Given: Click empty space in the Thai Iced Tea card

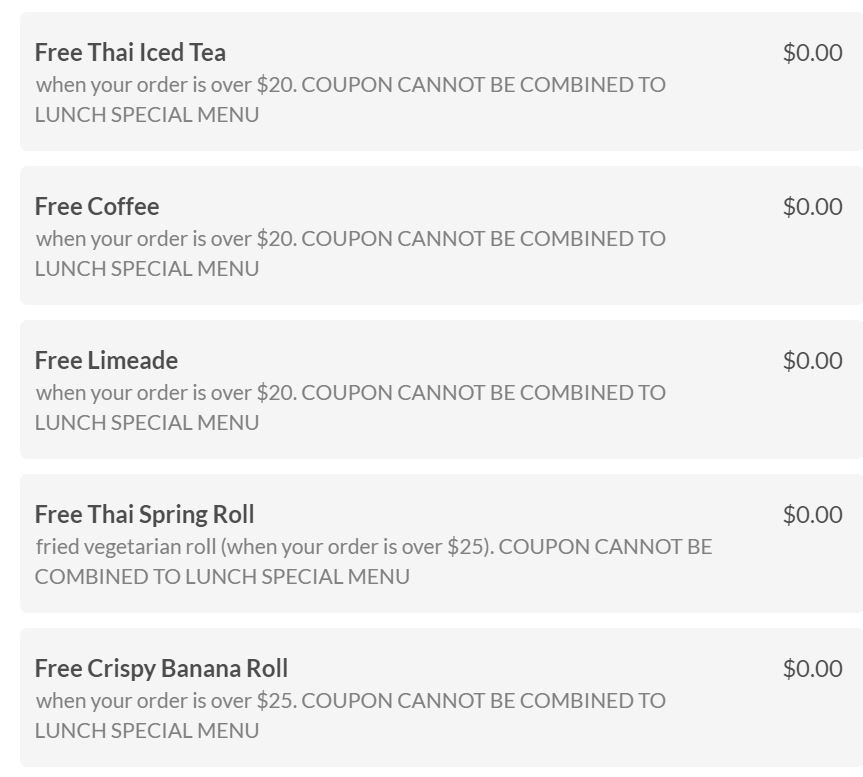Looking at the screenshot, I should (760, 110).
